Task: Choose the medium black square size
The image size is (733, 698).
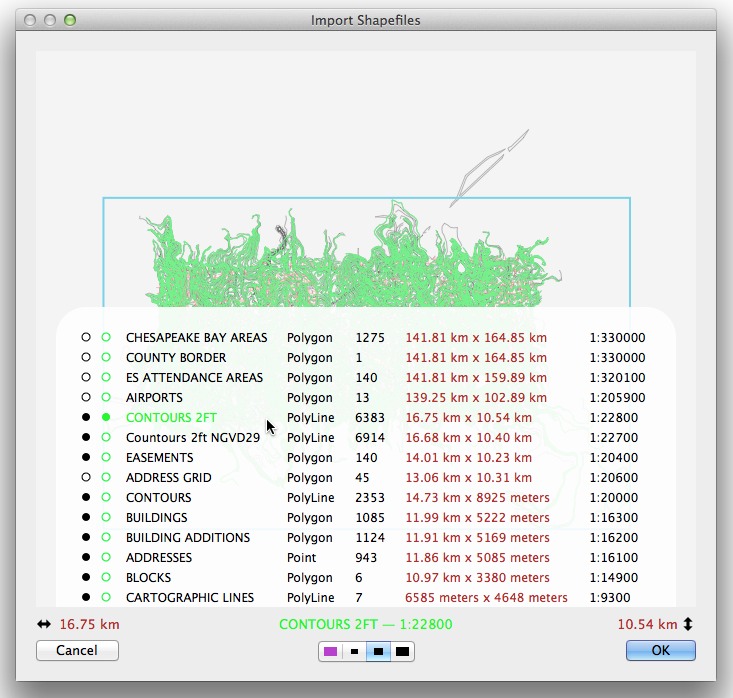Action: click(x=378, y=651)
